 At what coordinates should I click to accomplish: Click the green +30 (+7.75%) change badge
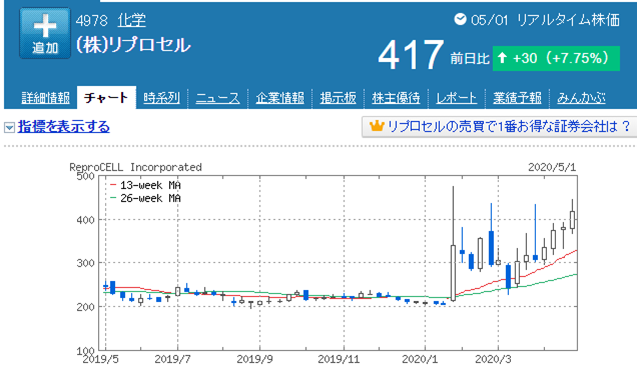[556, 59]
